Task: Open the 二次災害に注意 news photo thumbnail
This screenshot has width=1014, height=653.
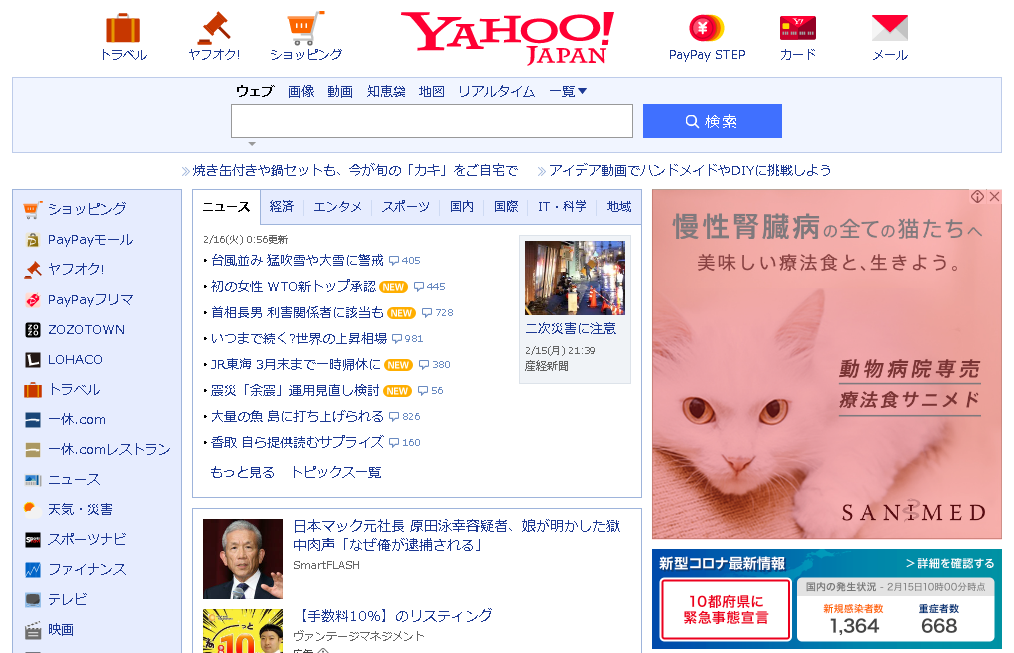Action: pos(574,278)
